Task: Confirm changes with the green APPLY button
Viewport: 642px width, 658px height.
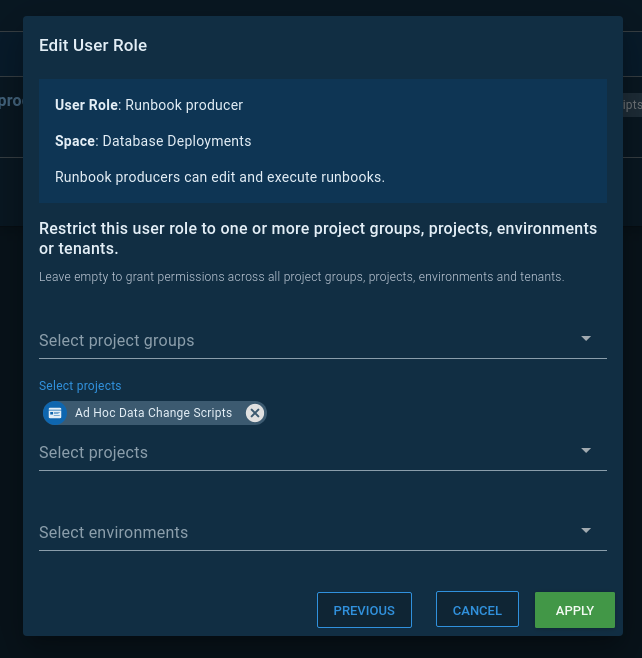Action: coord(575,610)
